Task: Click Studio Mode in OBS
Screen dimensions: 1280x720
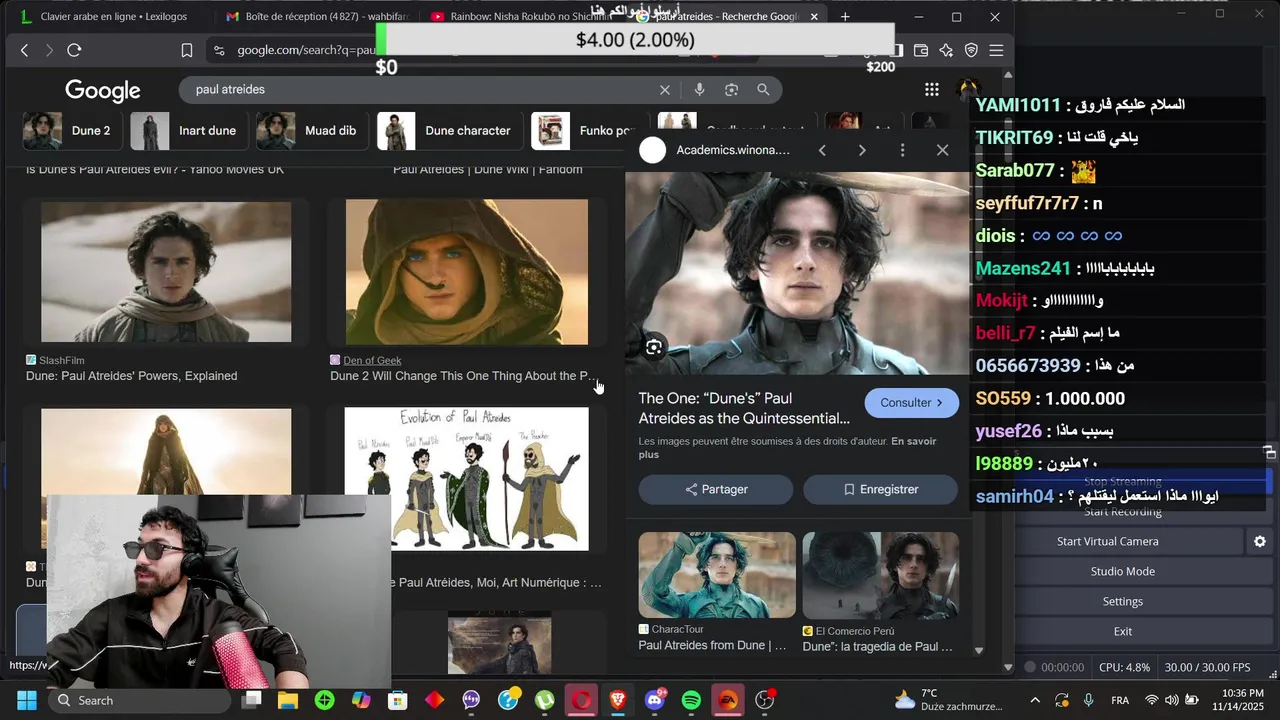Action: click(x=1123, y=571)
